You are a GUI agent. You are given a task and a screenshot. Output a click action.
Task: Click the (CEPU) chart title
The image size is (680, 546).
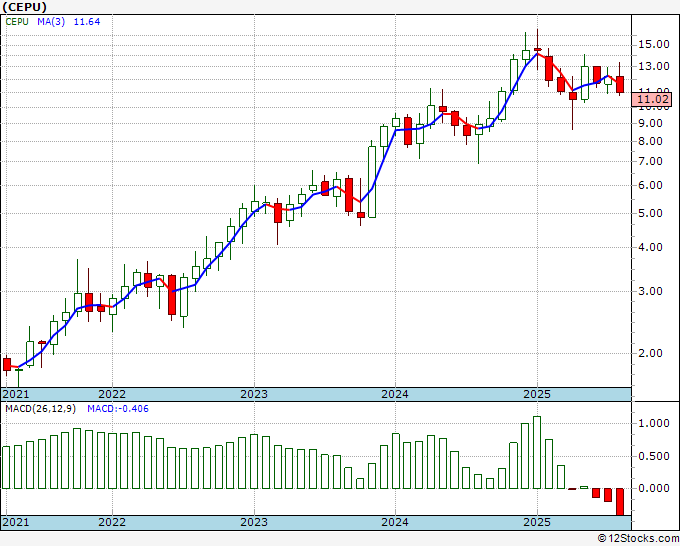click(24, 7)
